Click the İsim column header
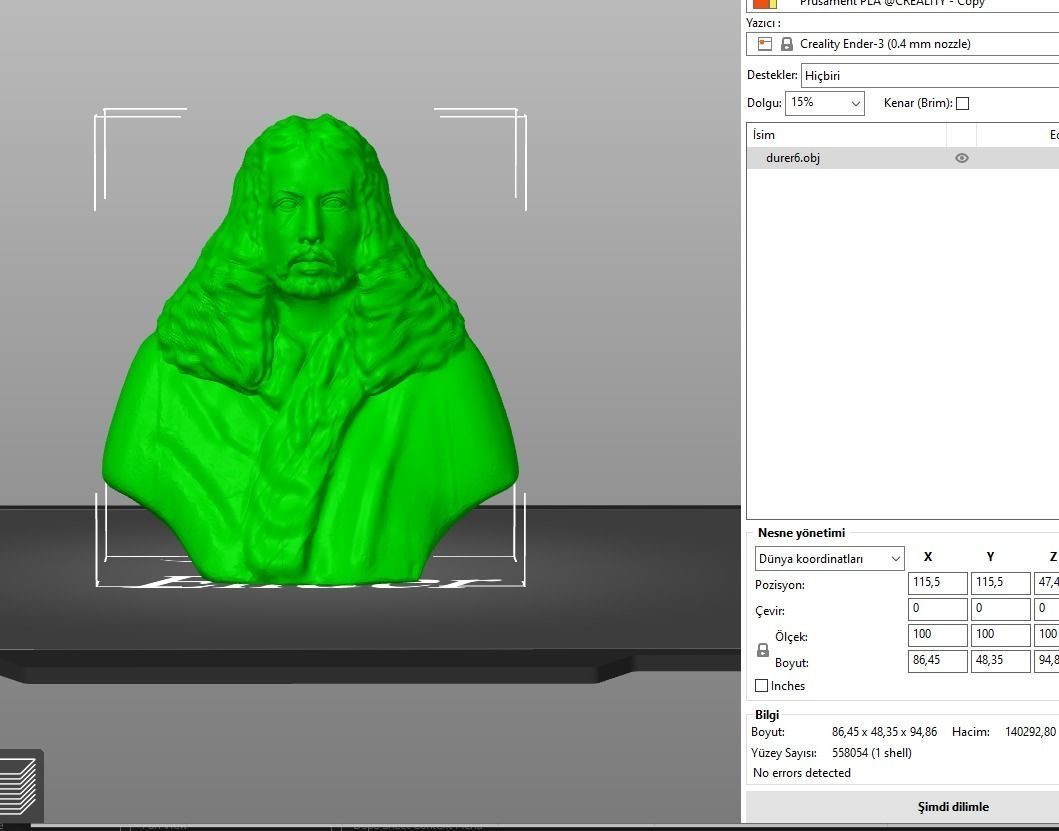1059x831 pixels. pyautogui.click(x=846, y=135)
